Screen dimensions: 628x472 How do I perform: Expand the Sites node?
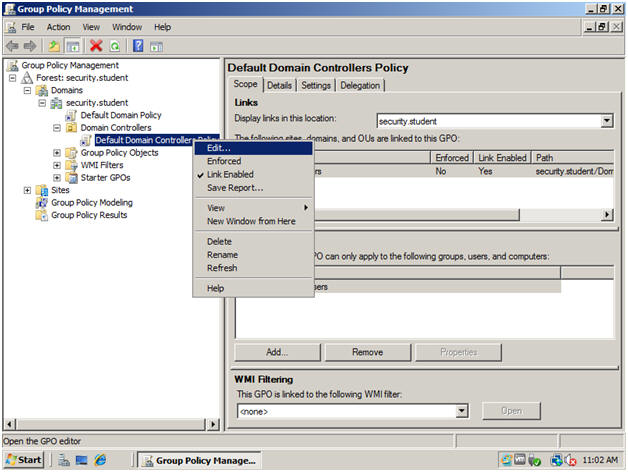pyautogui.click(x=27, y=190)
